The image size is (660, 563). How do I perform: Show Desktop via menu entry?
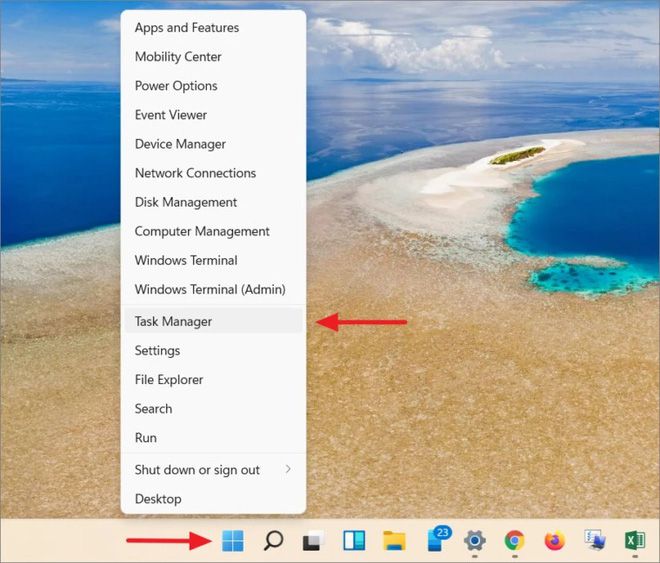click(213, 499)
